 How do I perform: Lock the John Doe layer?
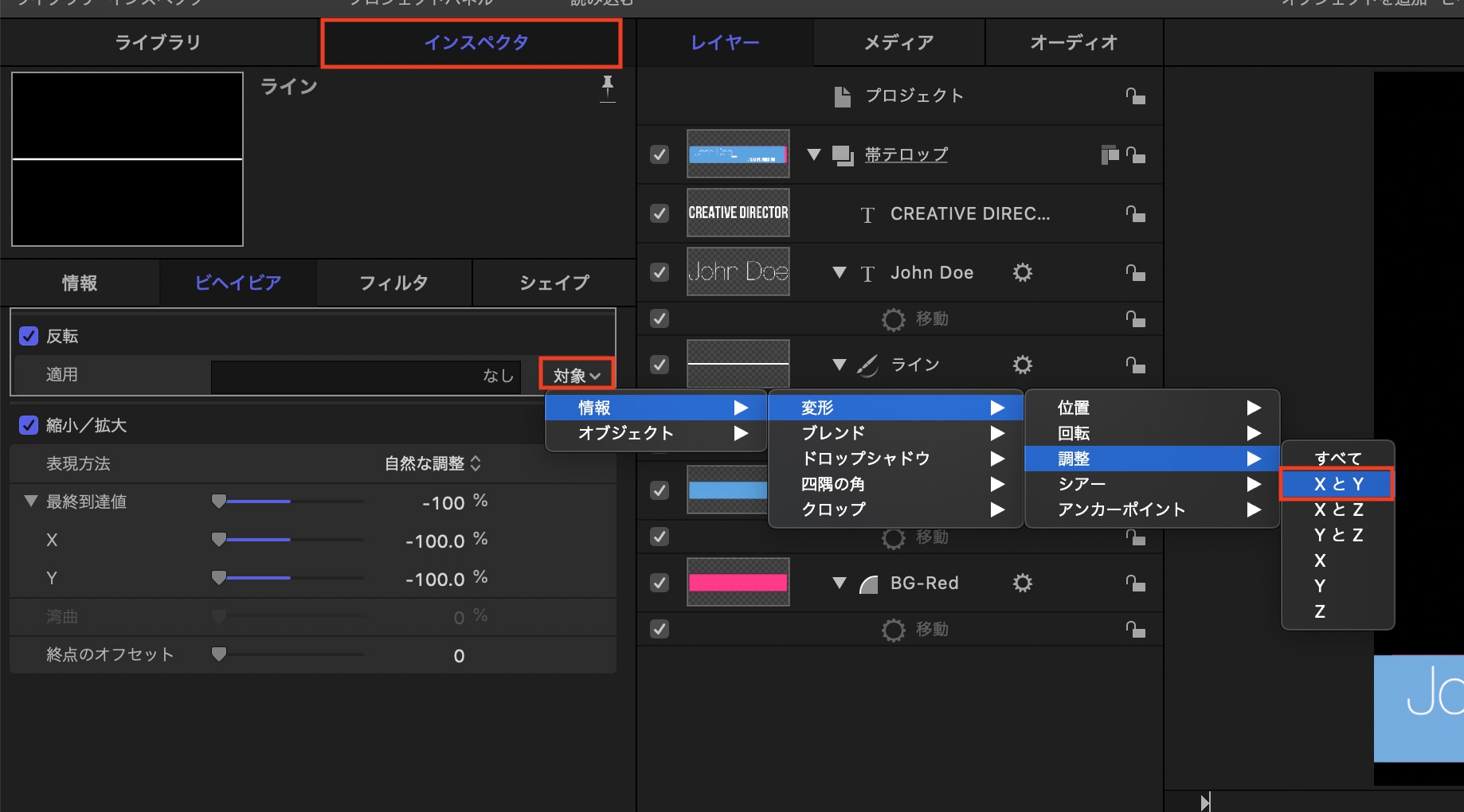point(1135,273)
